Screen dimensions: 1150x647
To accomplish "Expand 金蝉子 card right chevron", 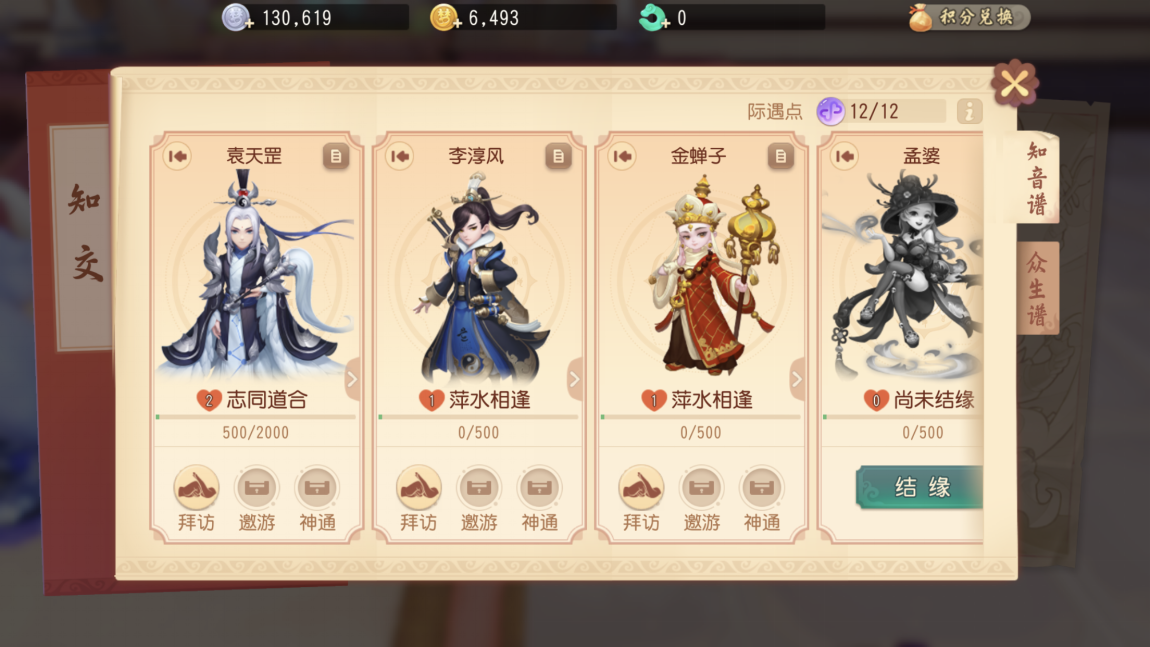I will [x=796, y=379].
